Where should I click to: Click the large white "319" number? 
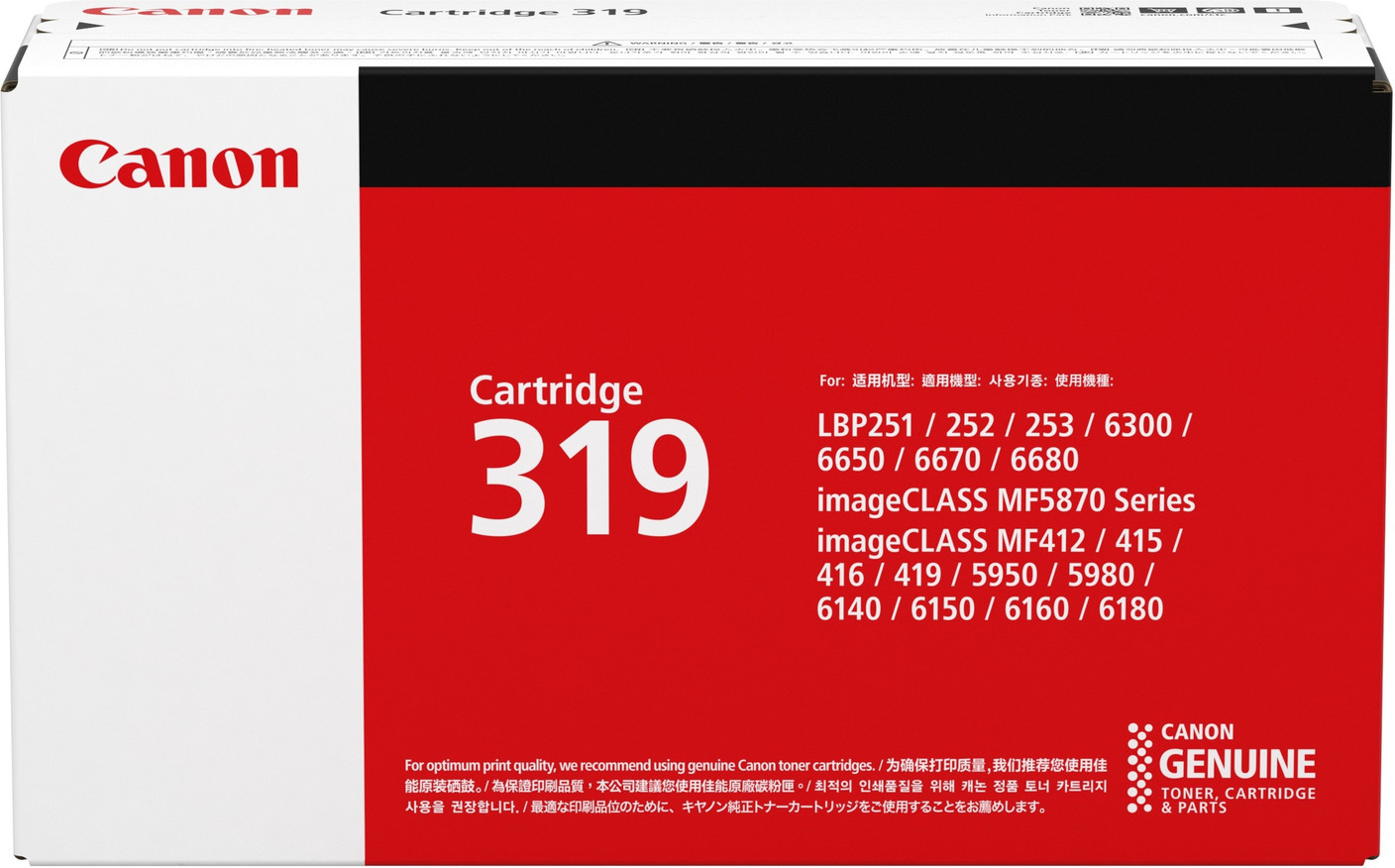[x=590, y=479]
